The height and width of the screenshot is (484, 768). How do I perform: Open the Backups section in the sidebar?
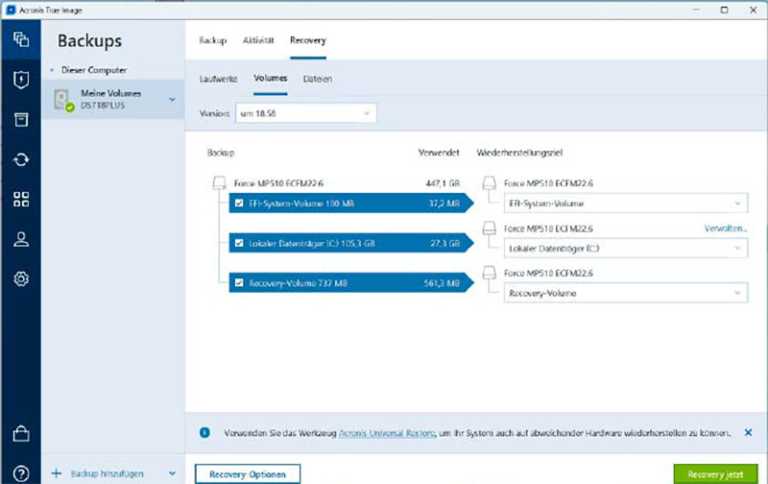pos(21,40)
